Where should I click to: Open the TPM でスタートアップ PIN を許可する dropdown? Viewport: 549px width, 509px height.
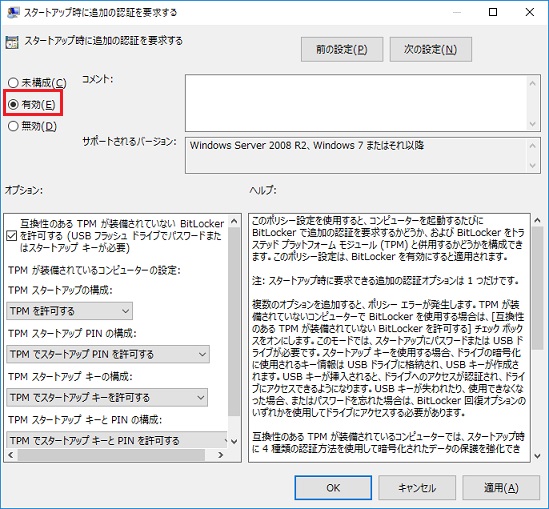108,354
